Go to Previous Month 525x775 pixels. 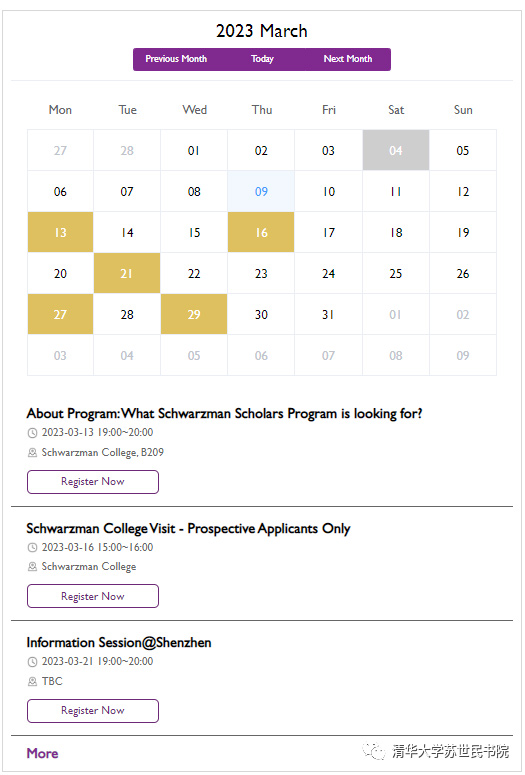pos(176,59)
